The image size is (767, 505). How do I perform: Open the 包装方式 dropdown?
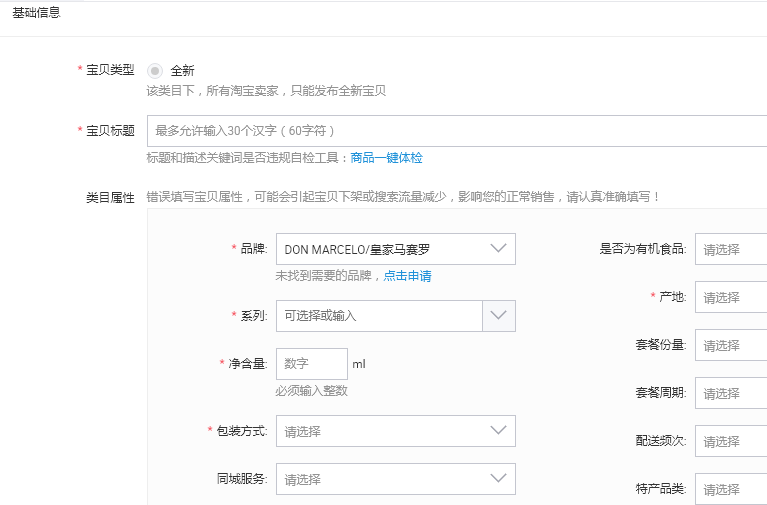(x=396, y=431)
